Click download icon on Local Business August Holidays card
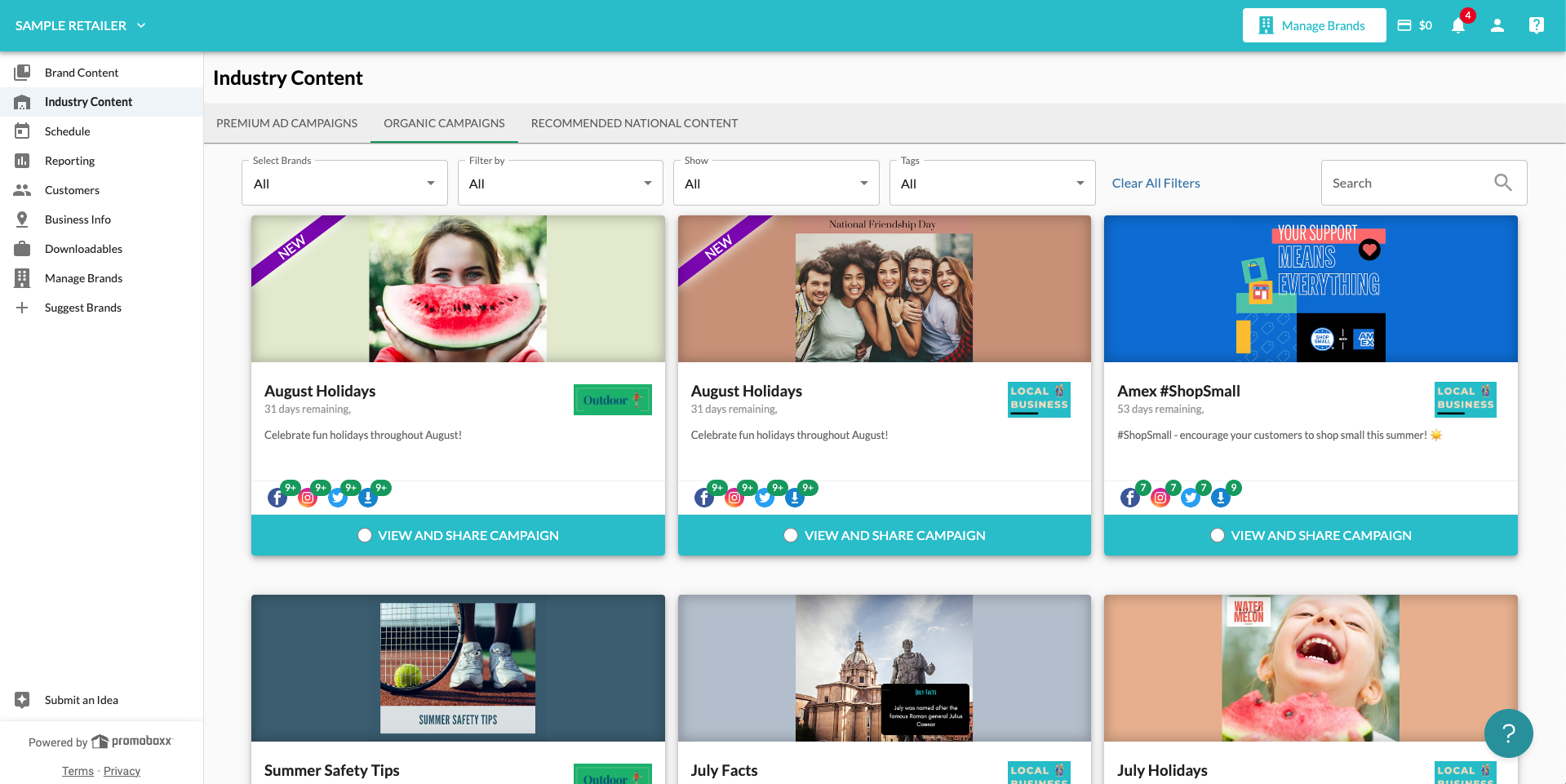The height and width of the screenshot is (784, 1566). (x=795, y=497)
